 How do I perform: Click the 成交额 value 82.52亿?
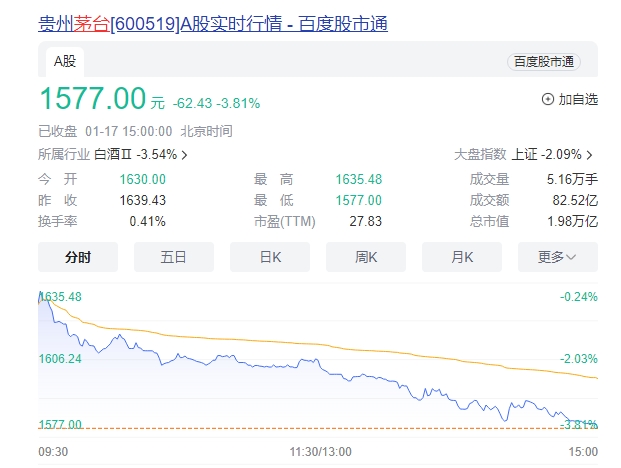(575, 200)
